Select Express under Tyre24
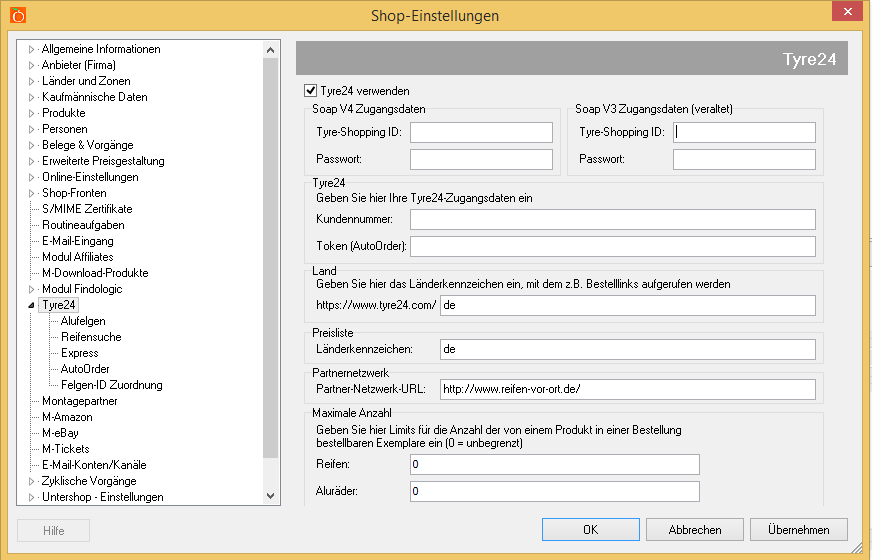 coord(80,353)
